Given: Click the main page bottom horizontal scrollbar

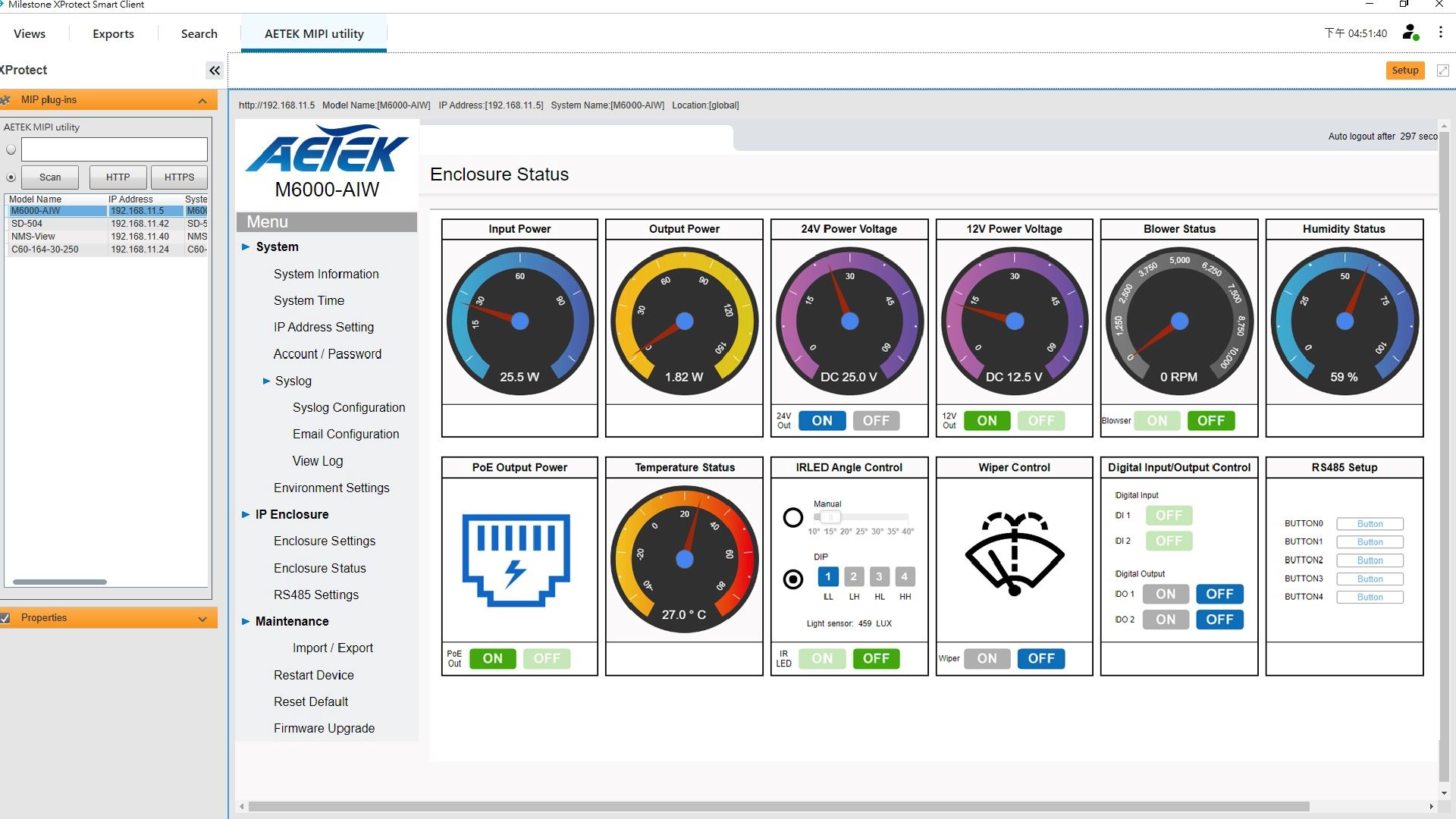Looking at the screenshot, I should tap(779, 806).
